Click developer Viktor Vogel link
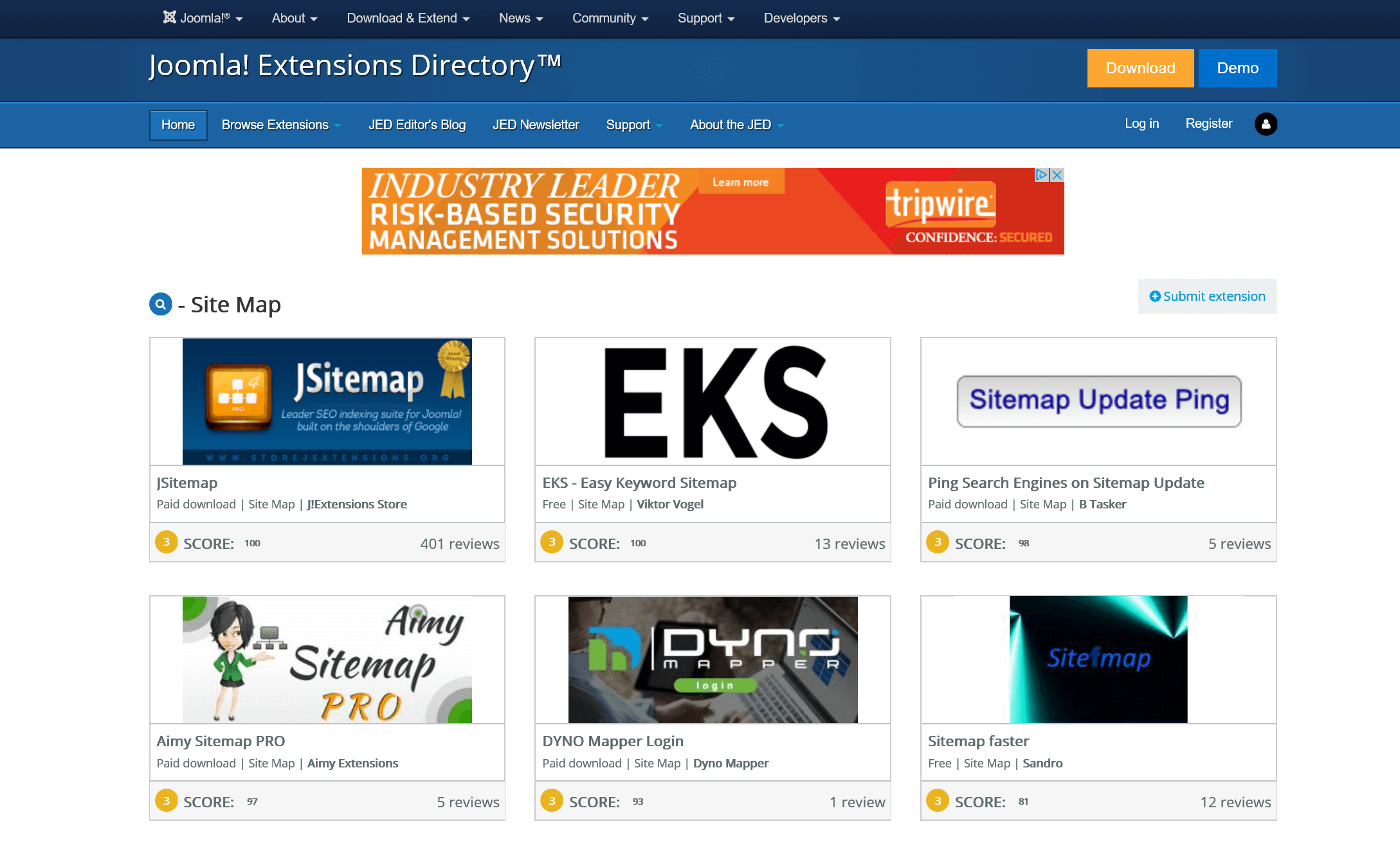The height and width of the screenshot is (851, 1400). tap(670, 505)
